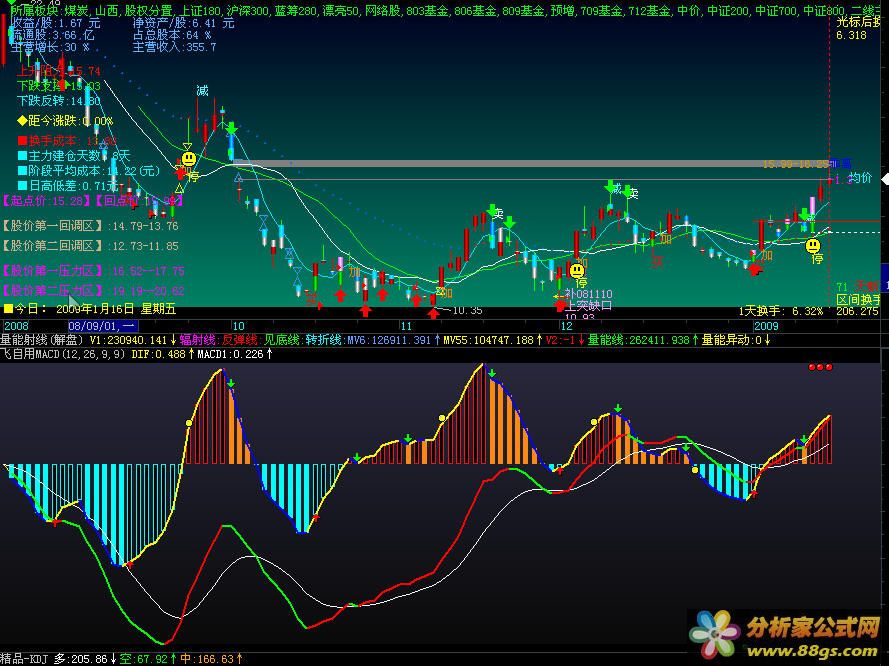Click the 精品-KDJ indicator title

(x=26, y=659)
